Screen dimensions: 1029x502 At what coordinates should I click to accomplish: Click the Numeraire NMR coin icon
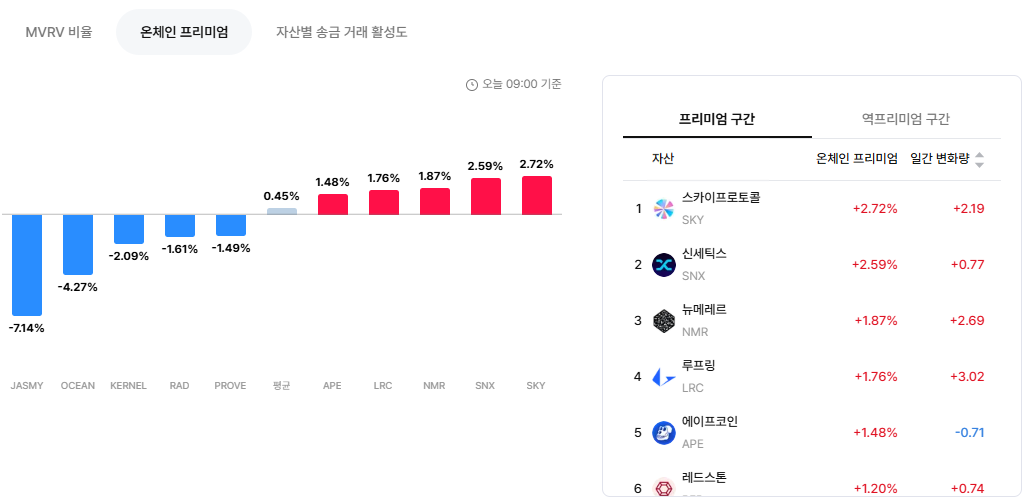(663, 321)
